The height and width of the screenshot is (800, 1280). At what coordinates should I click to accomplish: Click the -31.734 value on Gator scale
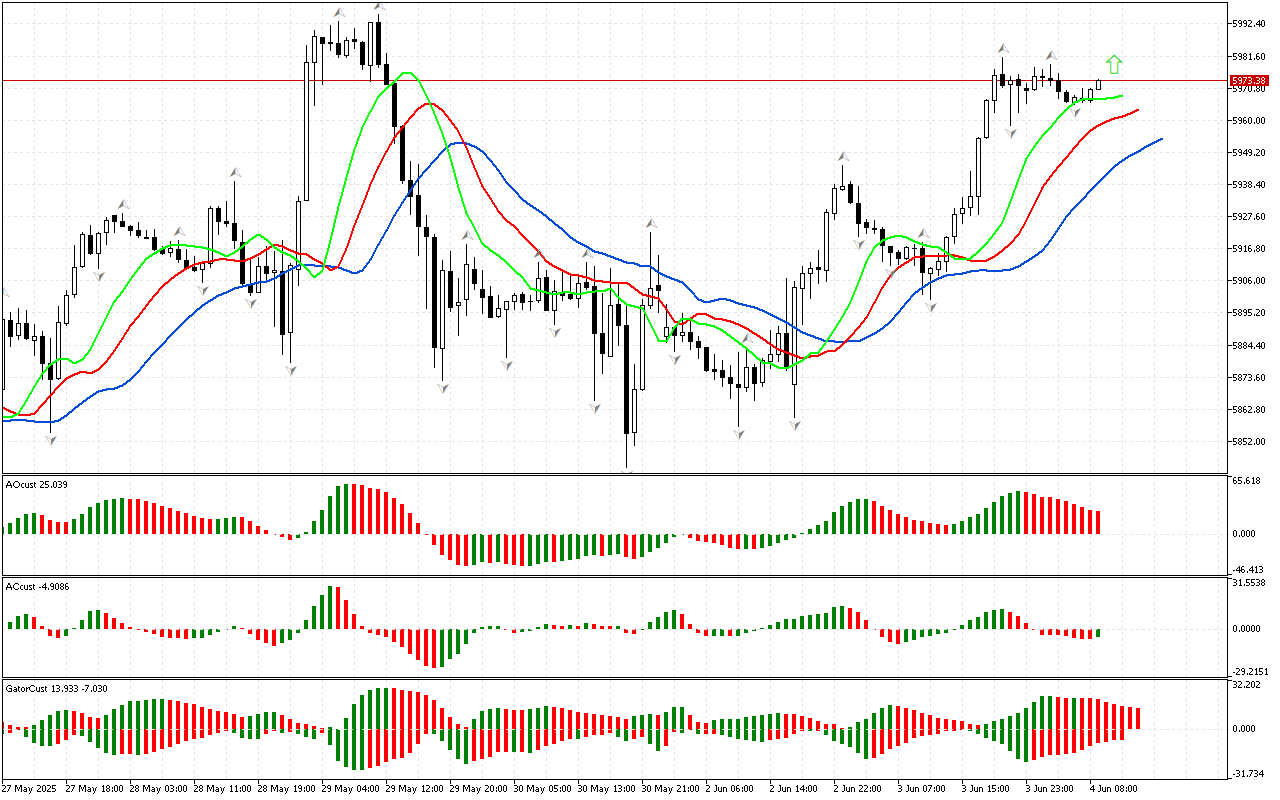(1247, 774)
